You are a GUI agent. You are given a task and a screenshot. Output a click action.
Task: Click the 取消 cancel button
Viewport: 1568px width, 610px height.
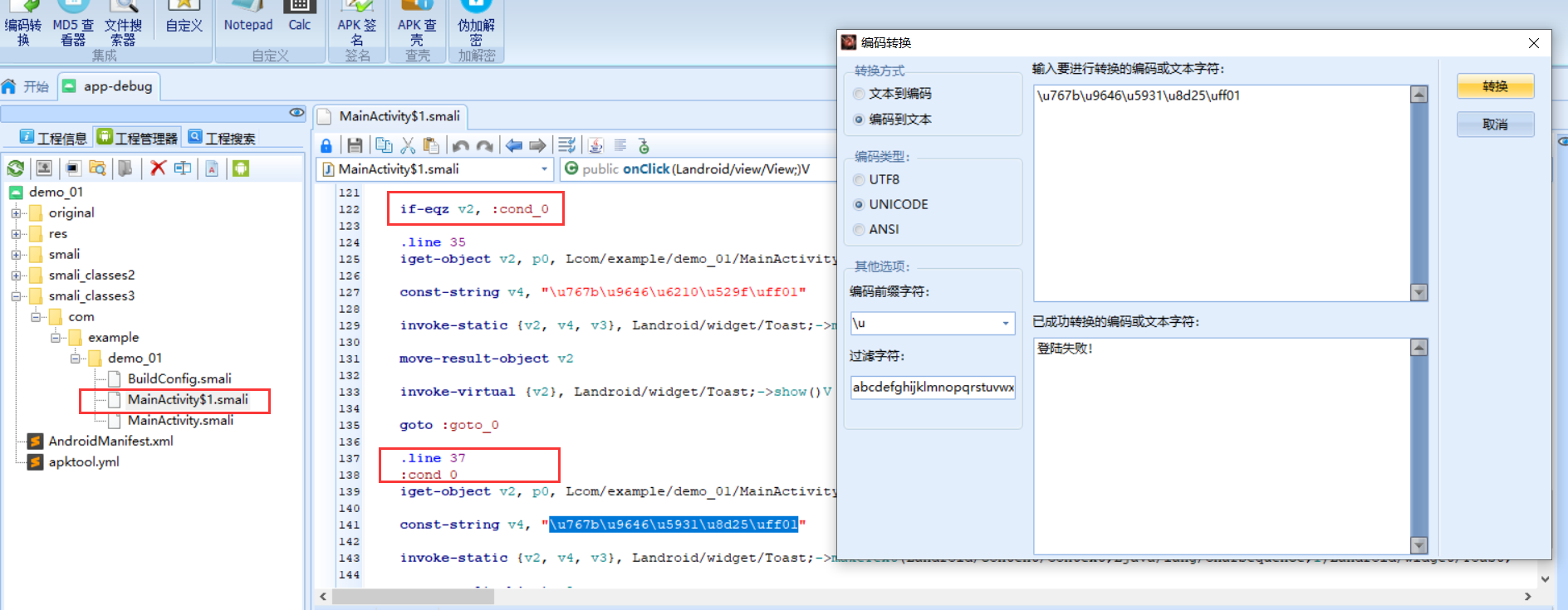click(1495, 124)
